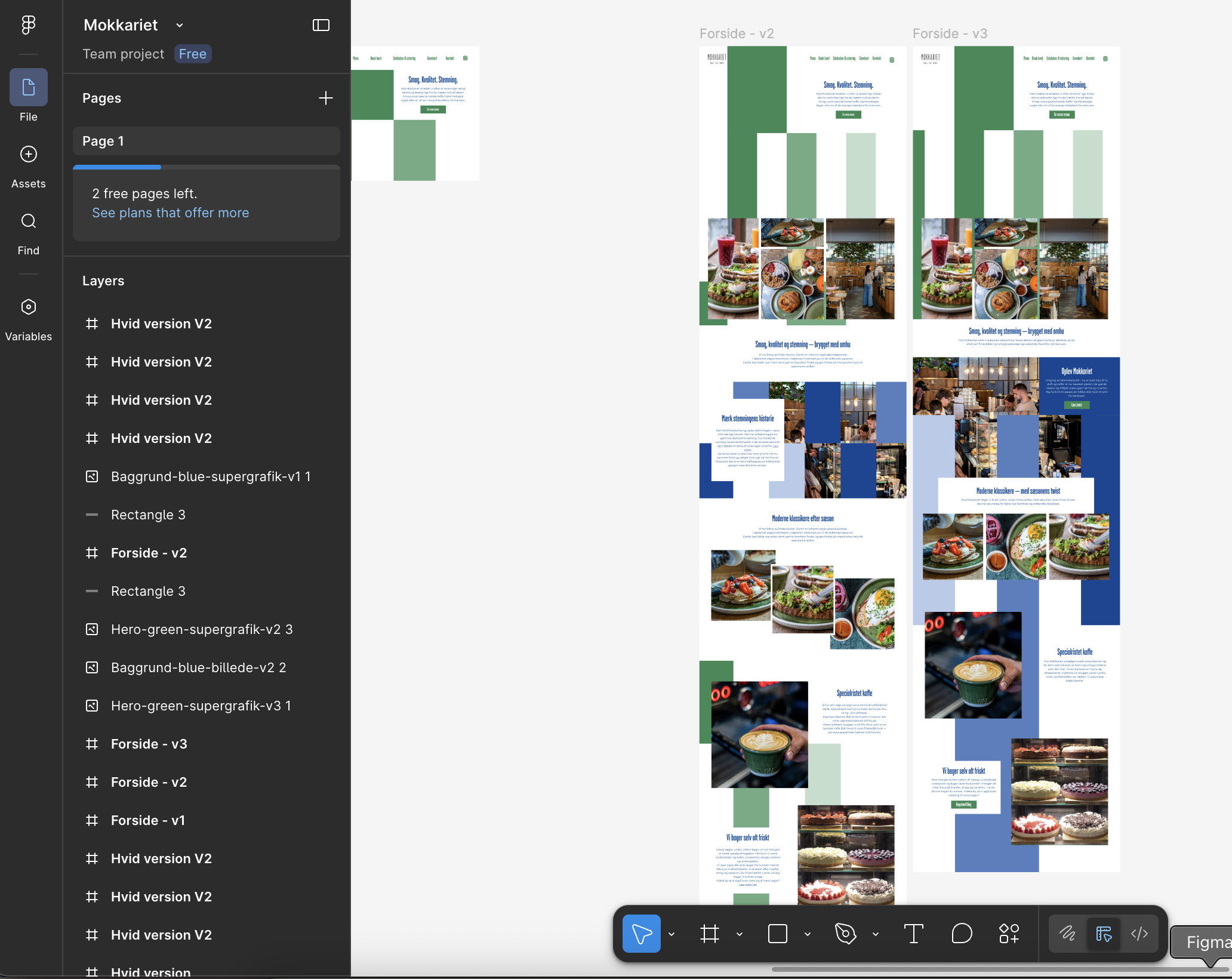Switch to Draw mode toggle
Screen dimensions: 1232x979
(1067, 934)
